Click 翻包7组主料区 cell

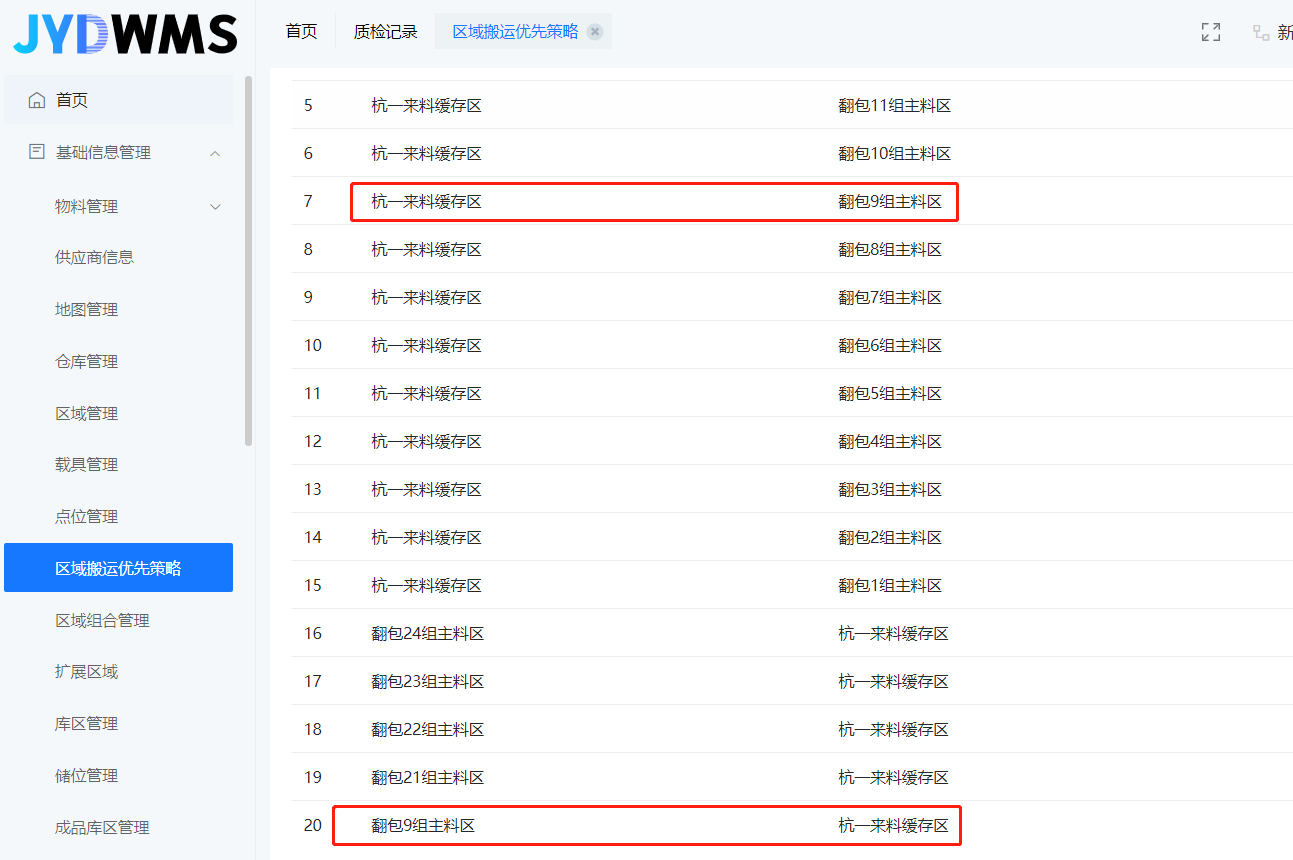click(890, 297)
